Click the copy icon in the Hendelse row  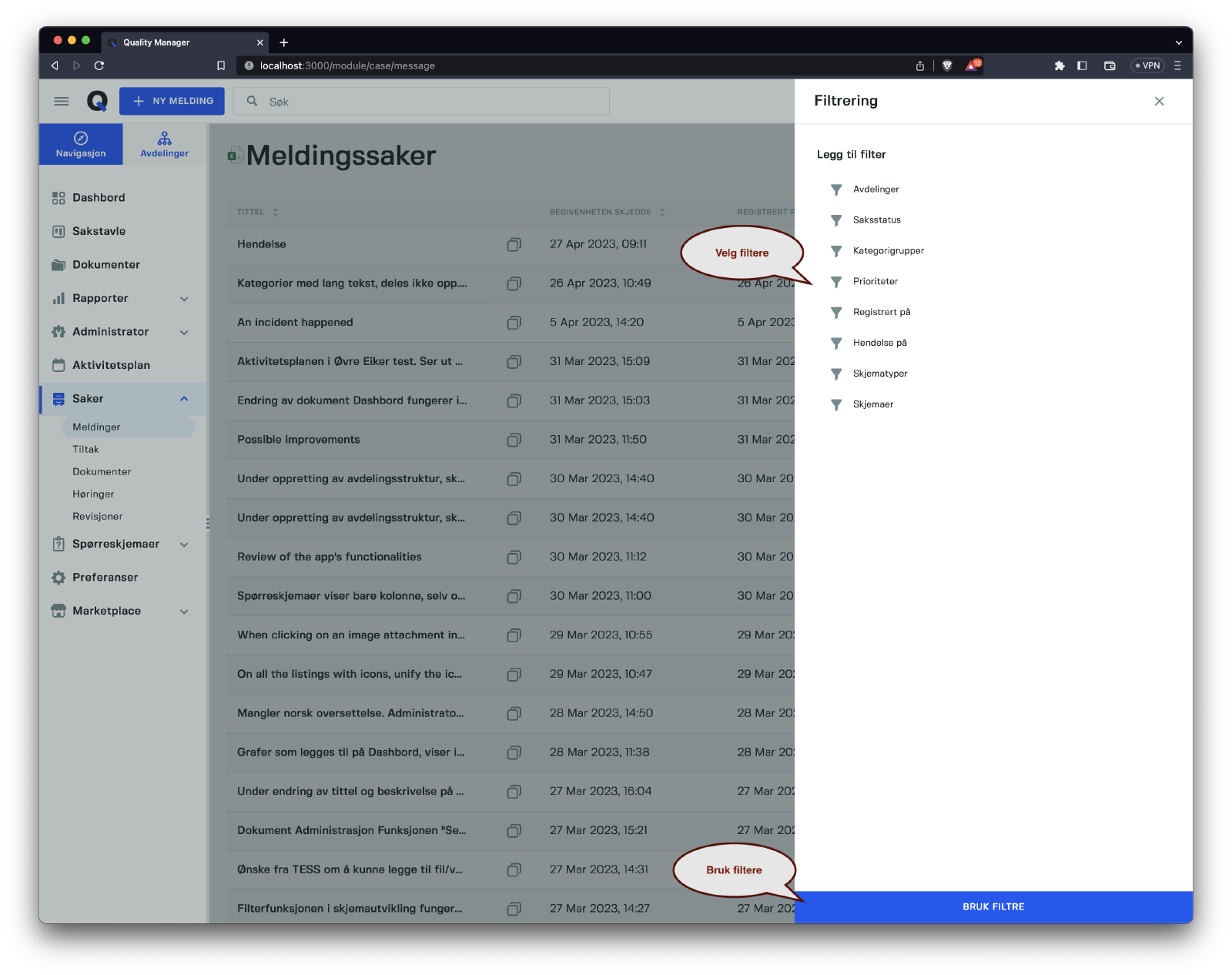point(514,245)
